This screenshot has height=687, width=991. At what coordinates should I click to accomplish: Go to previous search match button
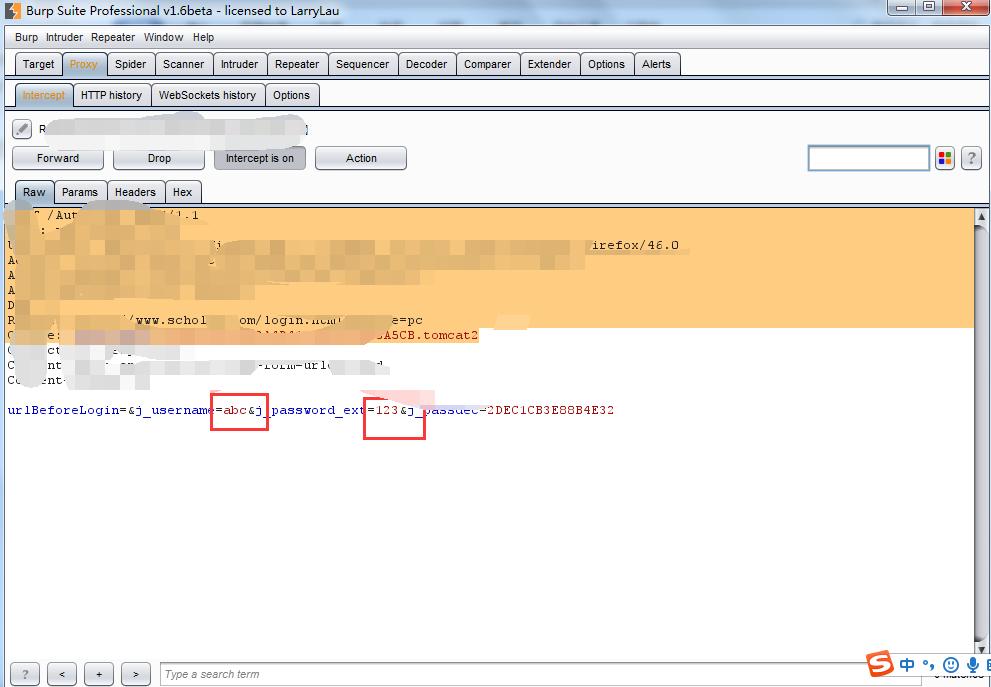pyautogui.click(x=61, y=674)
